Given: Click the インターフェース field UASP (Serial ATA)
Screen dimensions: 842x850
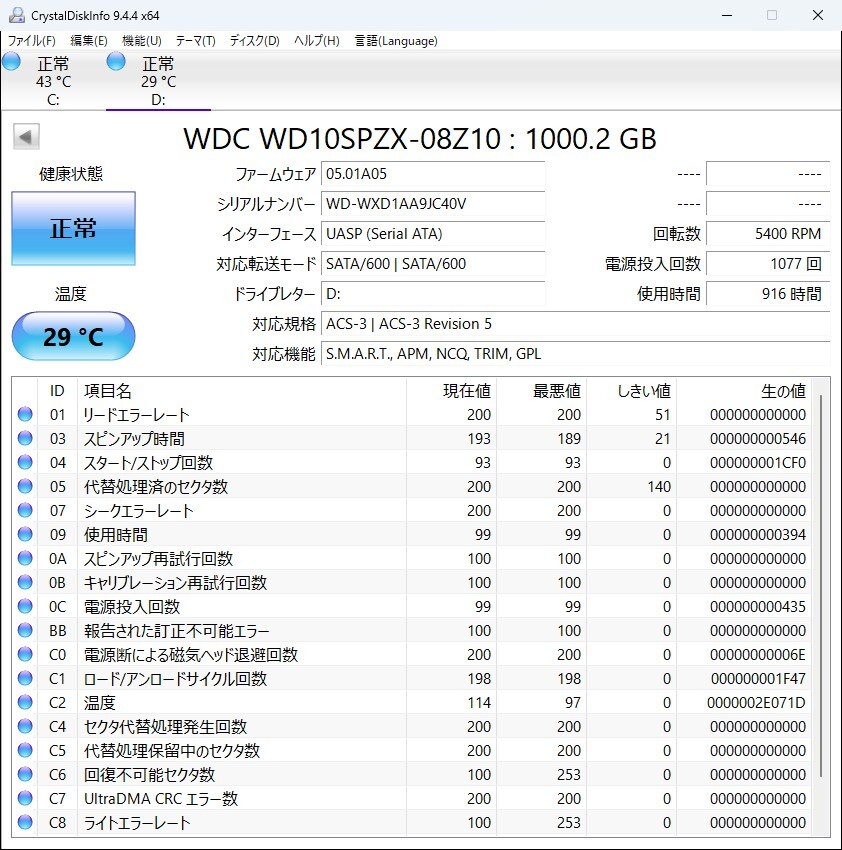Looking at the screenshot, I should click(x=433, y=234).
